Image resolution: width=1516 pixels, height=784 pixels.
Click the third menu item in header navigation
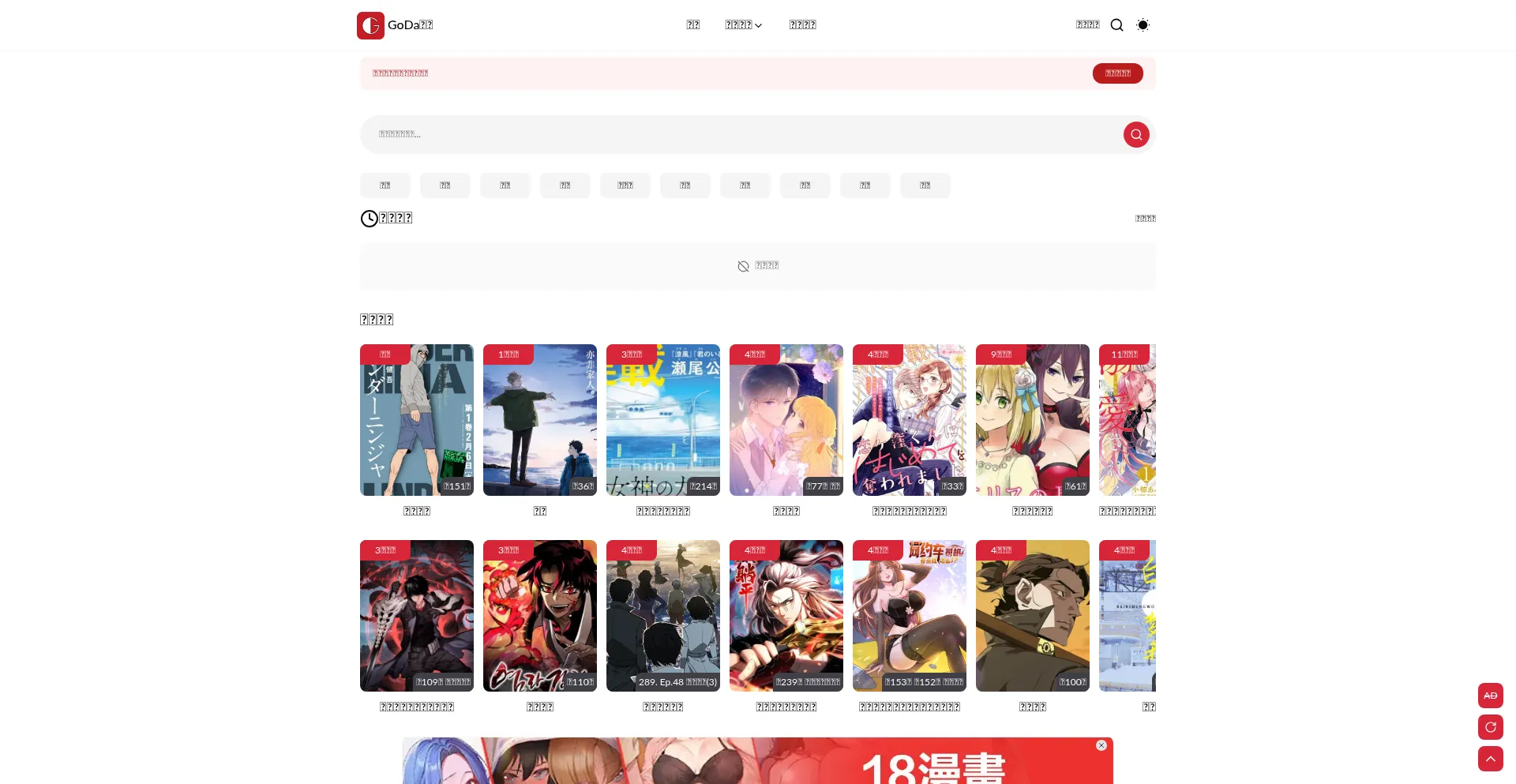point(802,25)
